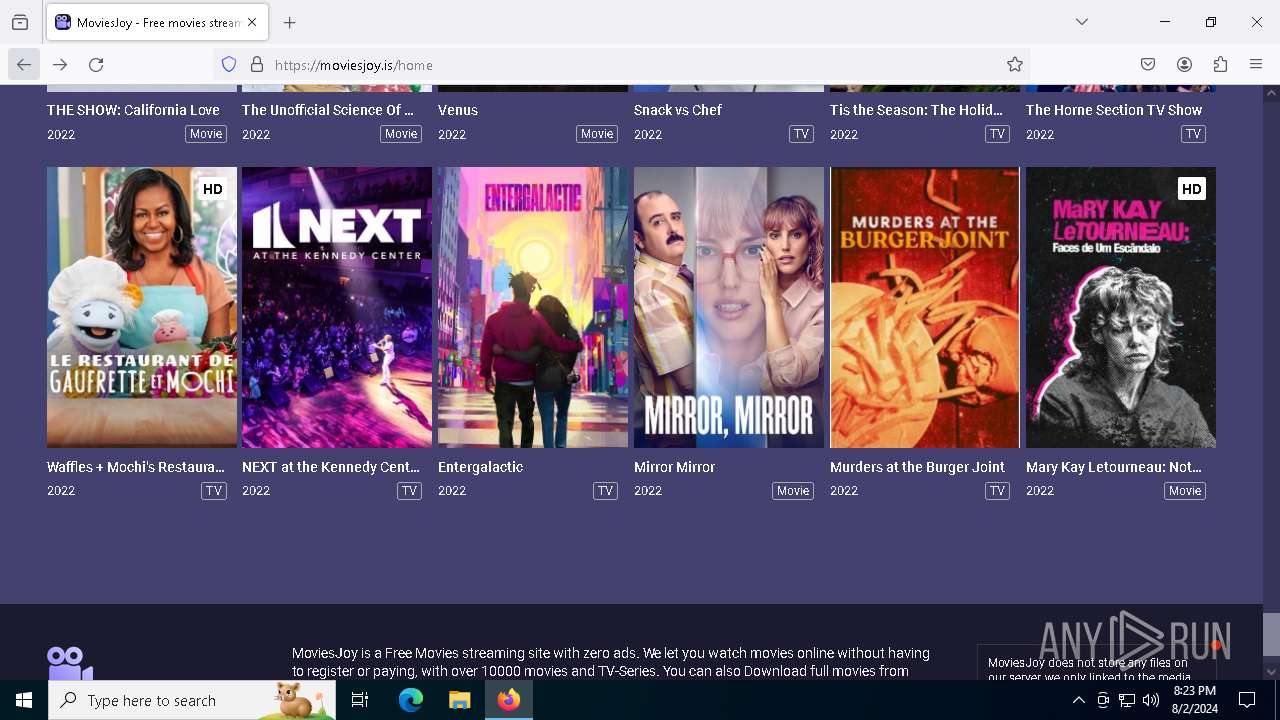This screenshot has width=1280, height=720.
Task: Open the notification center icon
Action: tap(1247, 701)
